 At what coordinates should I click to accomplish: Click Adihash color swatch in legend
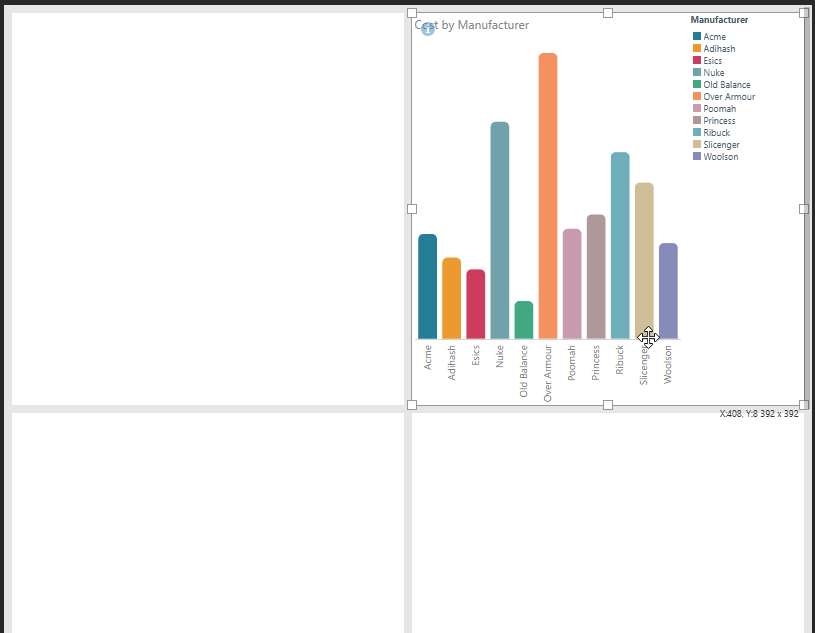point(696,48)
